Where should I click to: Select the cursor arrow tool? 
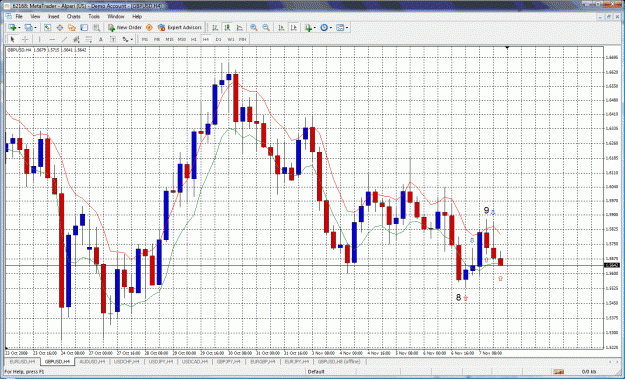[x=12, y=39]
